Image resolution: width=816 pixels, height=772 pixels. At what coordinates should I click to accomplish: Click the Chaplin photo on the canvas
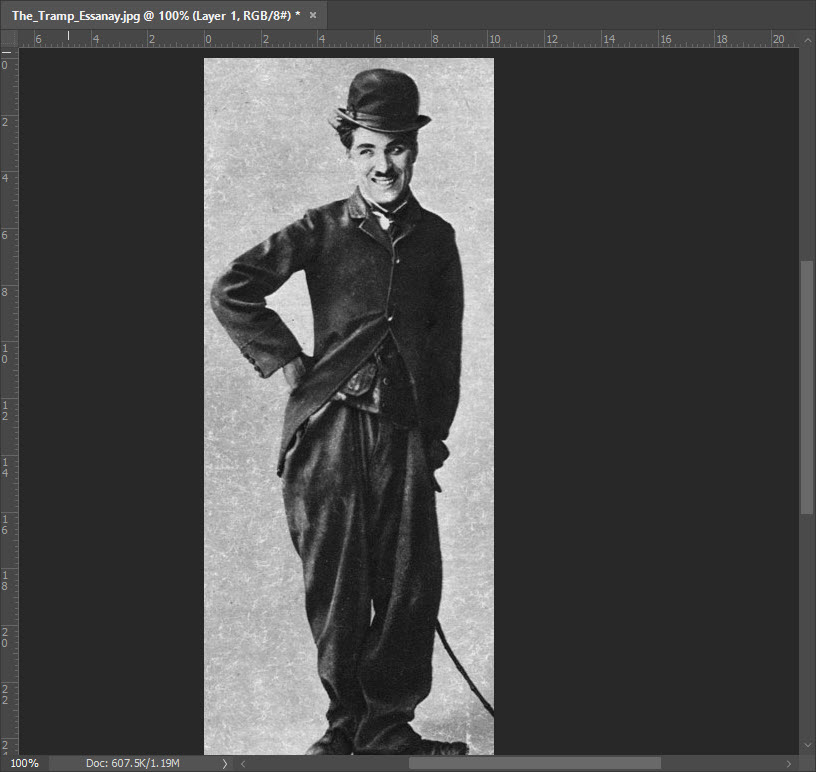coord(349,406)
